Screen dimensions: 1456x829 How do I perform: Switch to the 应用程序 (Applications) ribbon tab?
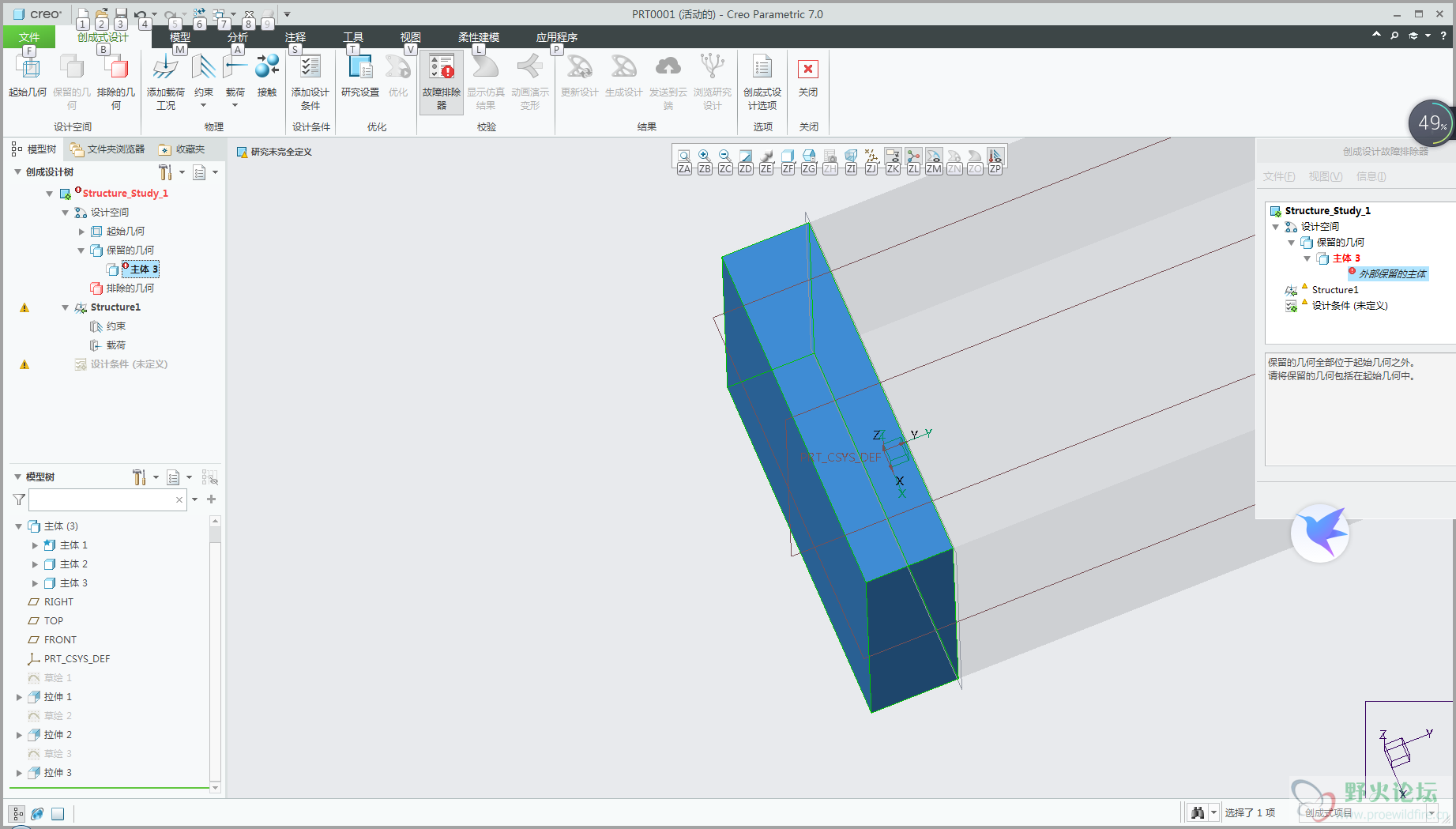(557, 37)
